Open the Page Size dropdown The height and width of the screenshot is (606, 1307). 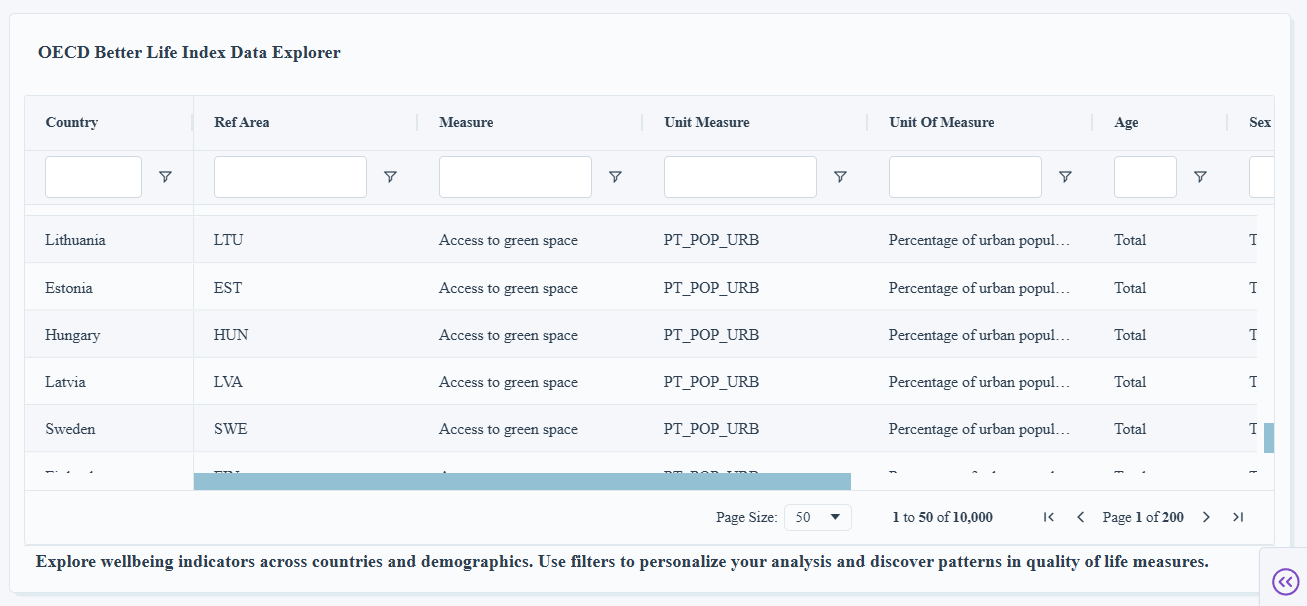(x=818, y=517)
